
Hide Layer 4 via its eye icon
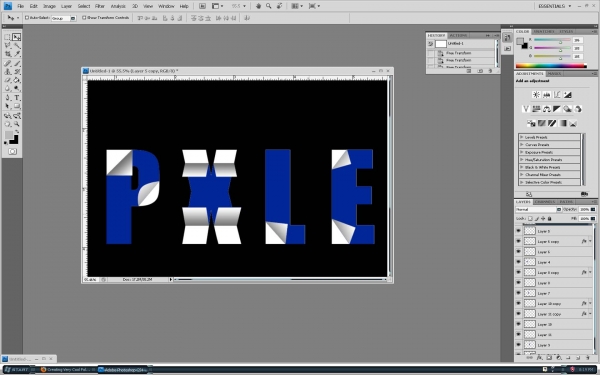tap(518, 262)
